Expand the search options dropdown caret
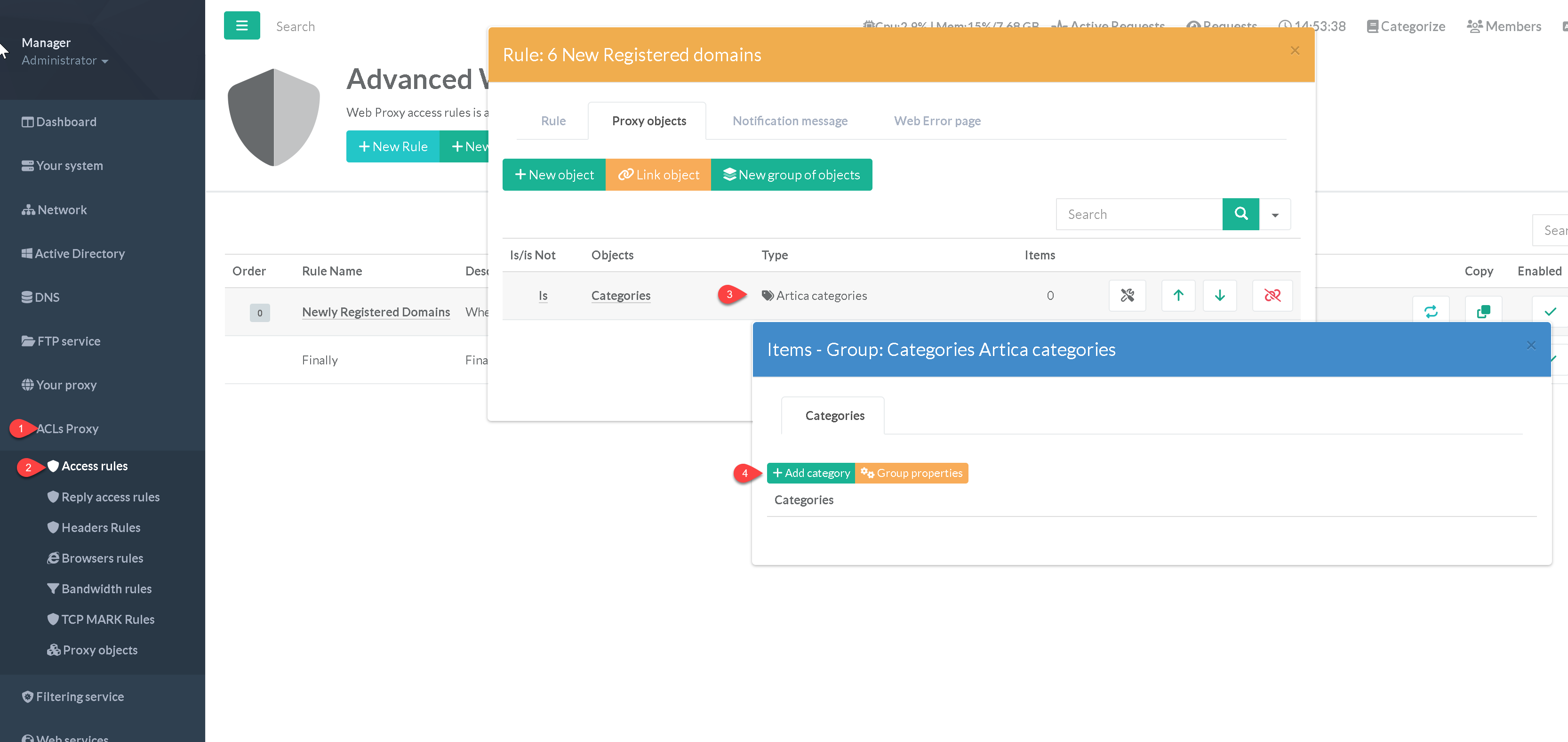The height and width of the screenshot is (742, 1568). pyautogui.click(x=1275, y=214)
